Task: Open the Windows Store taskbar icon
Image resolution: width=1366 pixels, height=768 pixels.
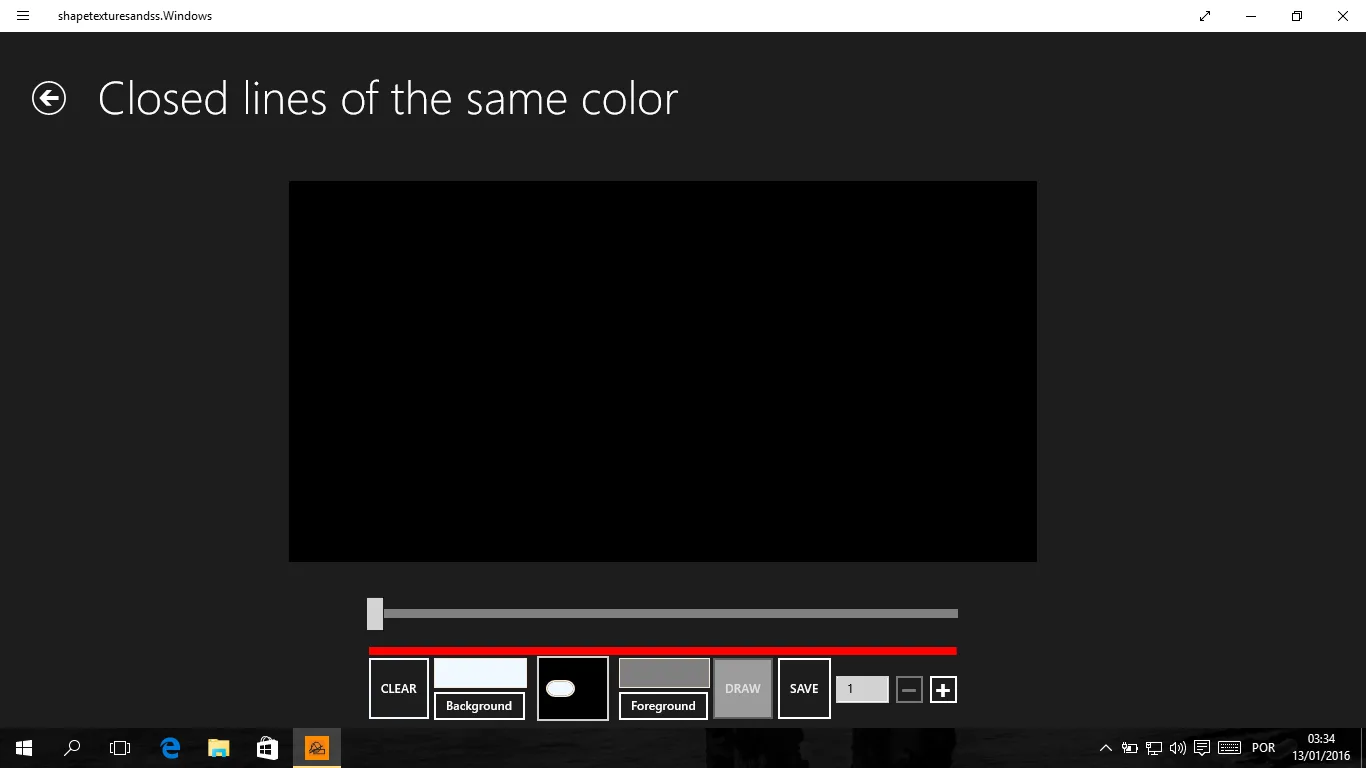Action: pyautogui.click(x=267, y=747)
